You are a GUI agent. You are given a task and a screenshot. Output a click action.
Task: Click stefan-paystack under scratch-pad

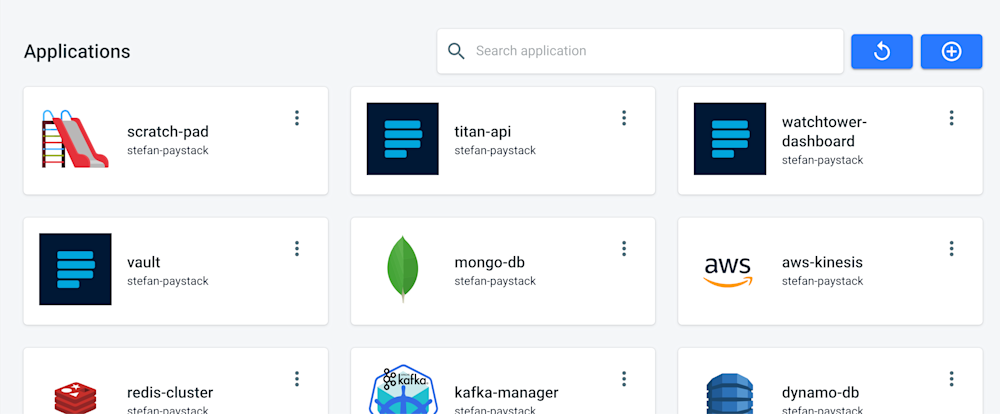pos(168,151)
